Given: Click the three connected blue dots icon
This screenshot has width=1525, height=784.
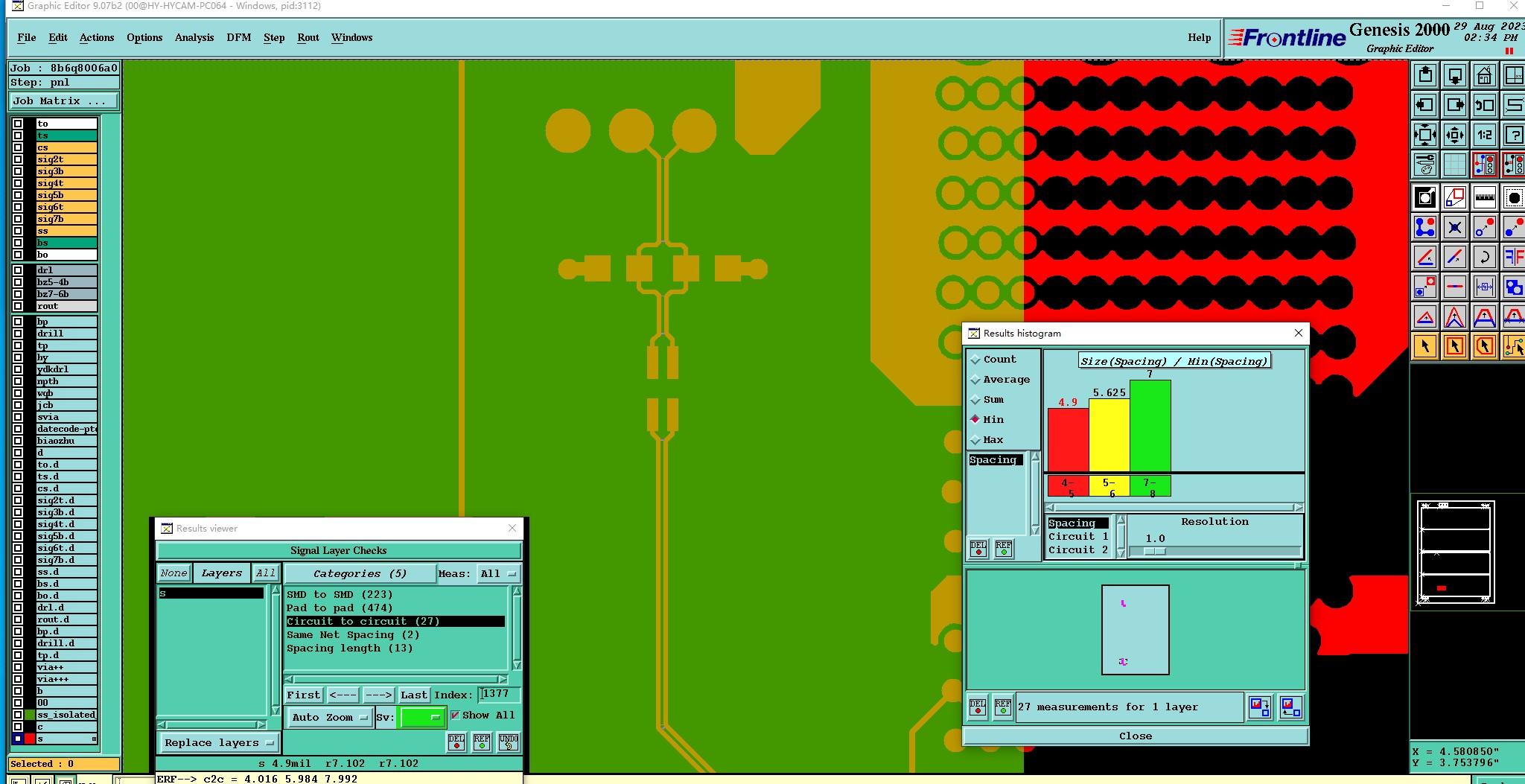Looking at the screenshot, I should coord(1425,227).
